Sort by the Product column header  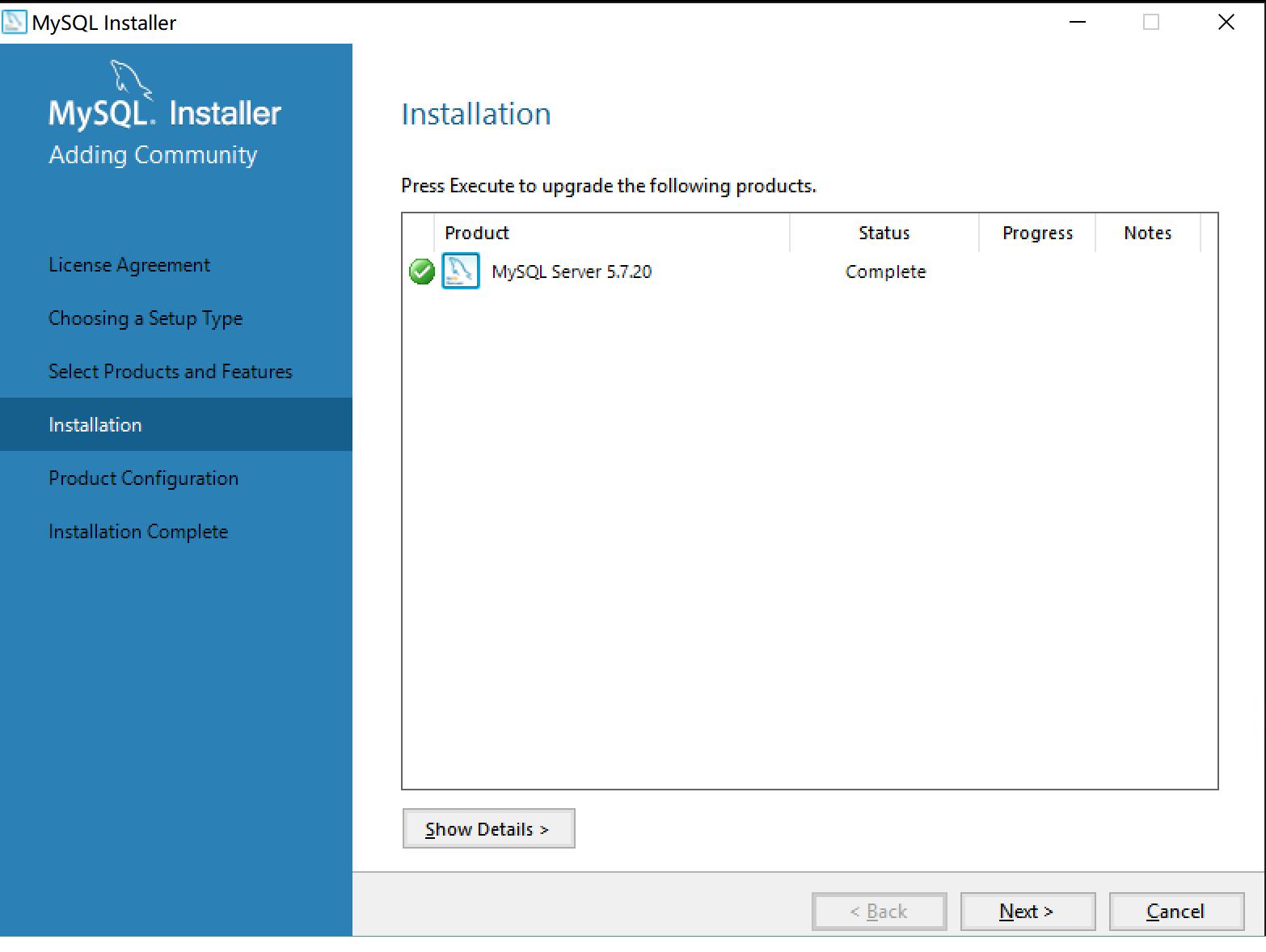612,233
